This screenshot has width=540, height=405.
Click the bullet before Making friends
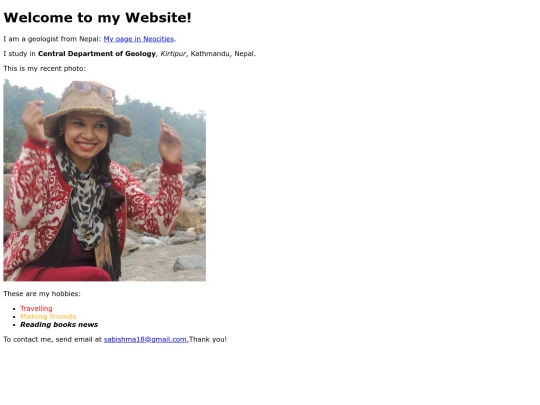coord(14,317)
